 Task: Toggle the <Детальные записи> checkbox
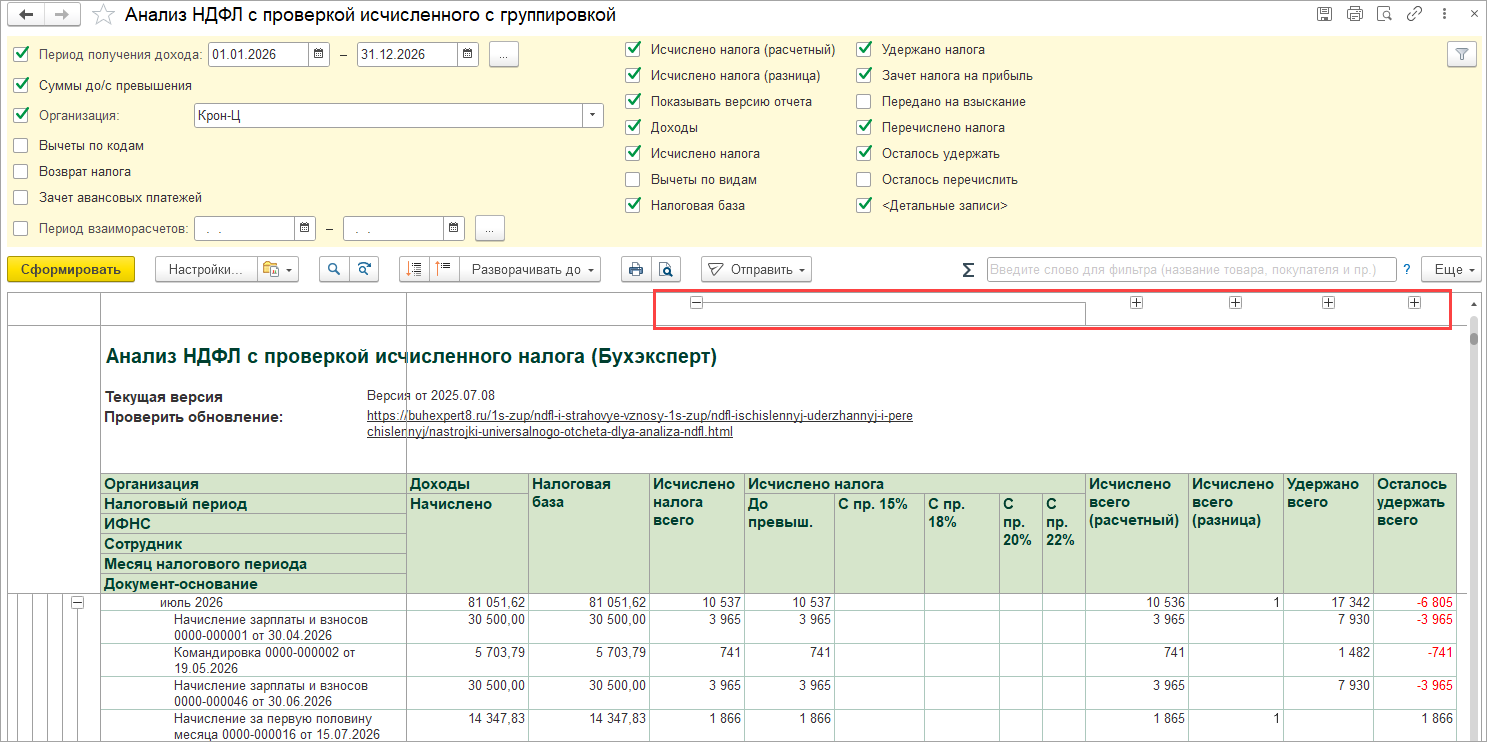864,206
